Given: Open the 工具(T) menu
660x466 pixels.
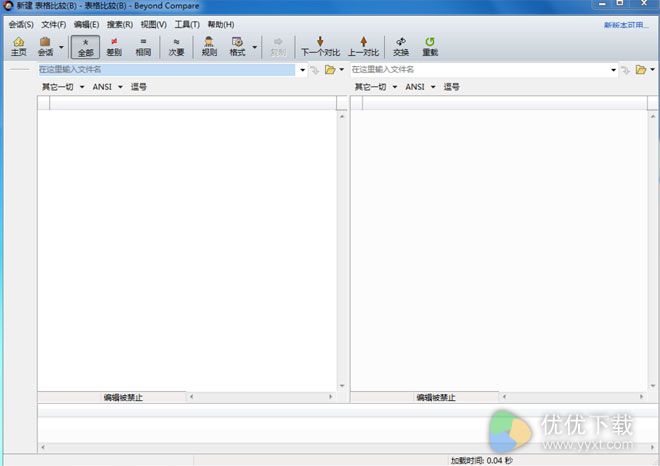Looking at the screenshot, I should click(x=187, y=24).
